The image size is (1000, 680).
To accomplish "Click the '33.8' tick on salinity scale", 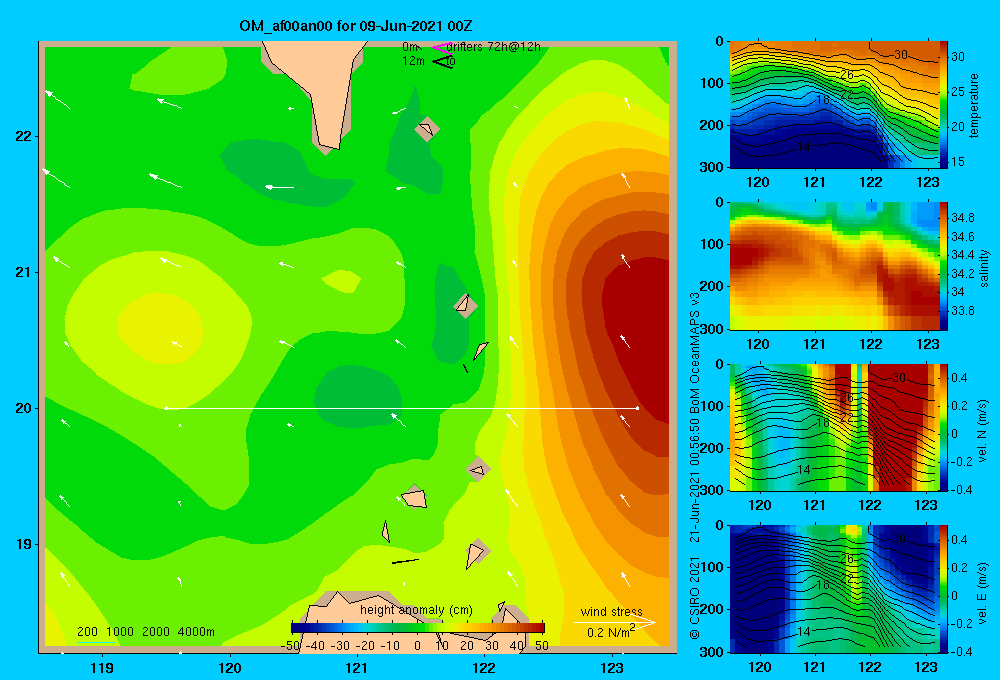I will click(962, 311).
